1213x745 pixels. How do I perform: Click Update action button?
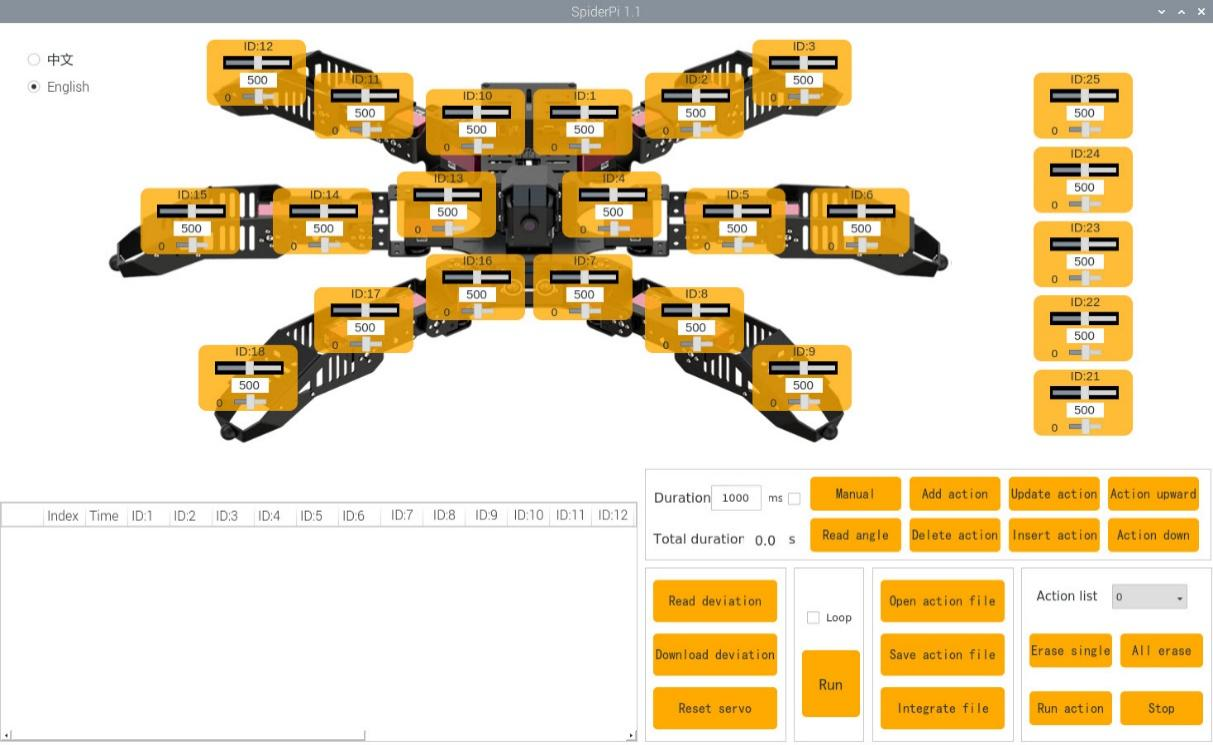(1054, 494)
